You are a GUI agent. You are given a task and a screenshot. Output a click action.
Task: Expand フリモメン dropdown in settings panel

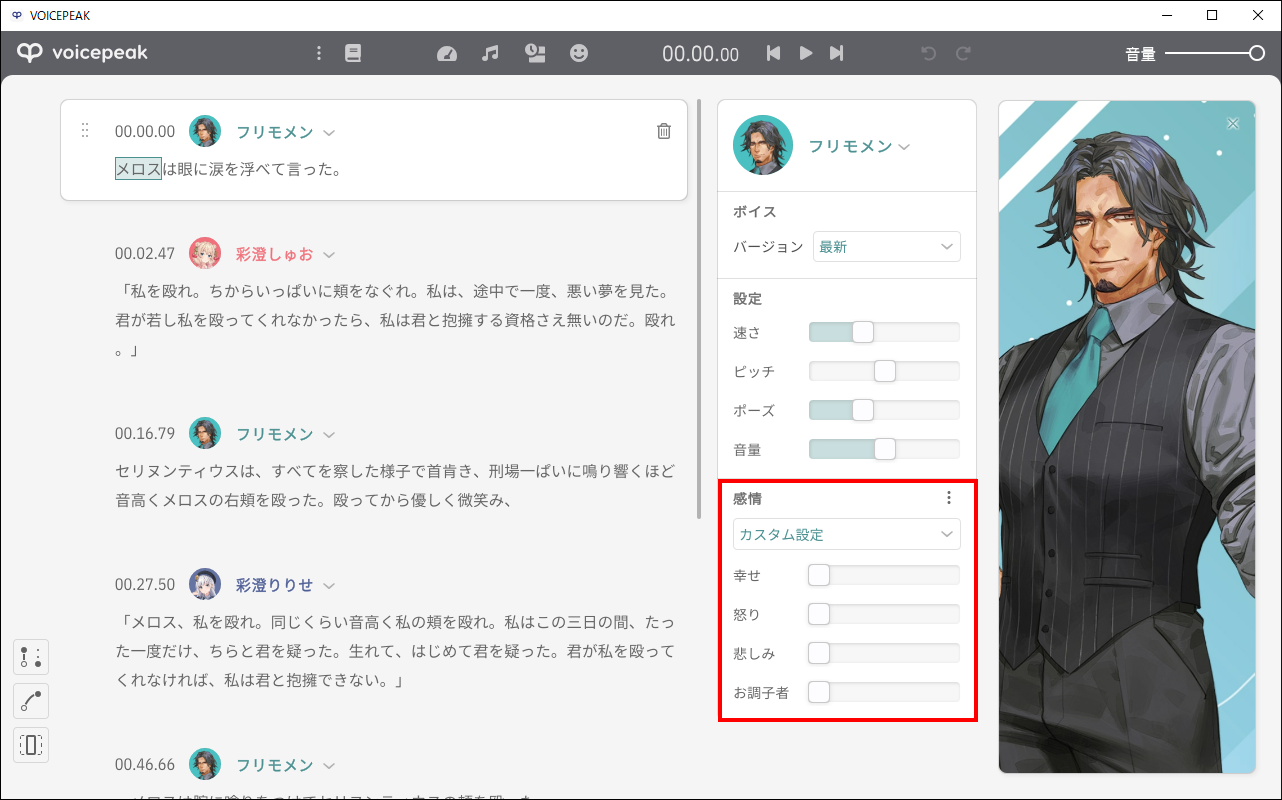coord(904,147)
